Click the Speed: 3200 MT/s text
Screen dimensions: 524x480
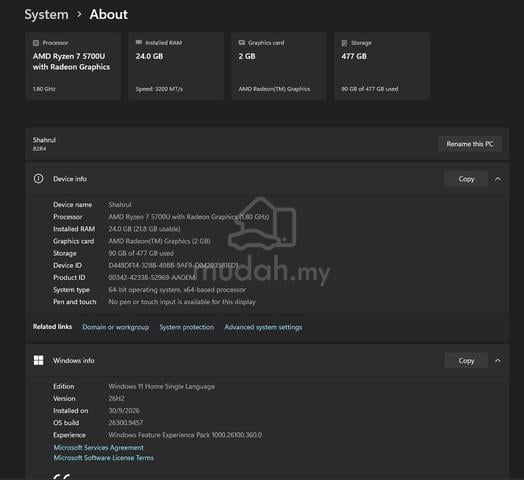159,89
